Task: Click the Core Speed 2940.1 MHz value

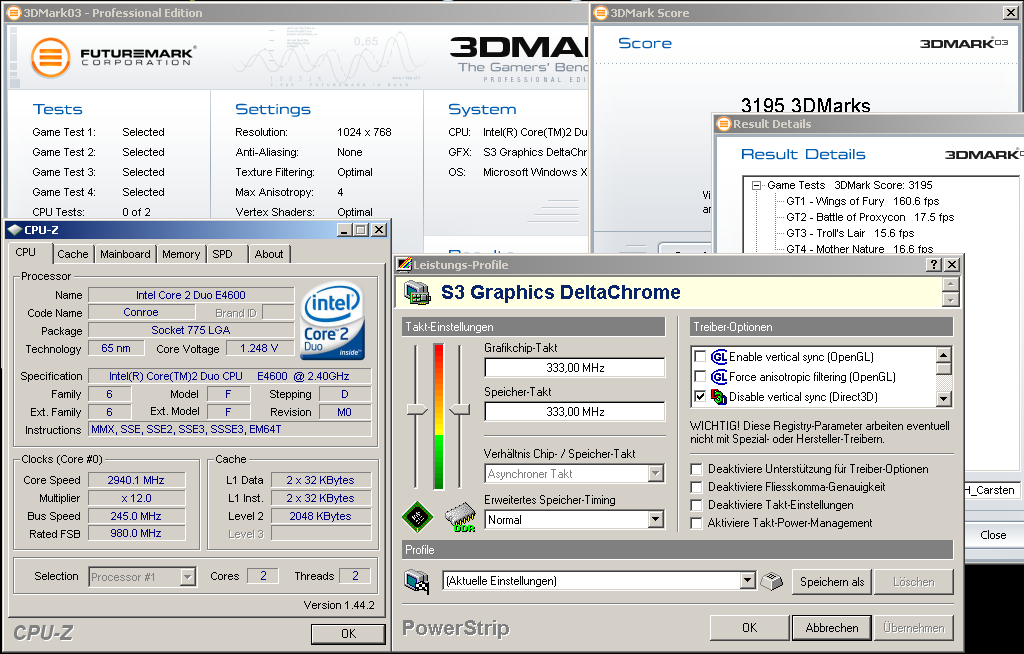Action: [136, 480]
